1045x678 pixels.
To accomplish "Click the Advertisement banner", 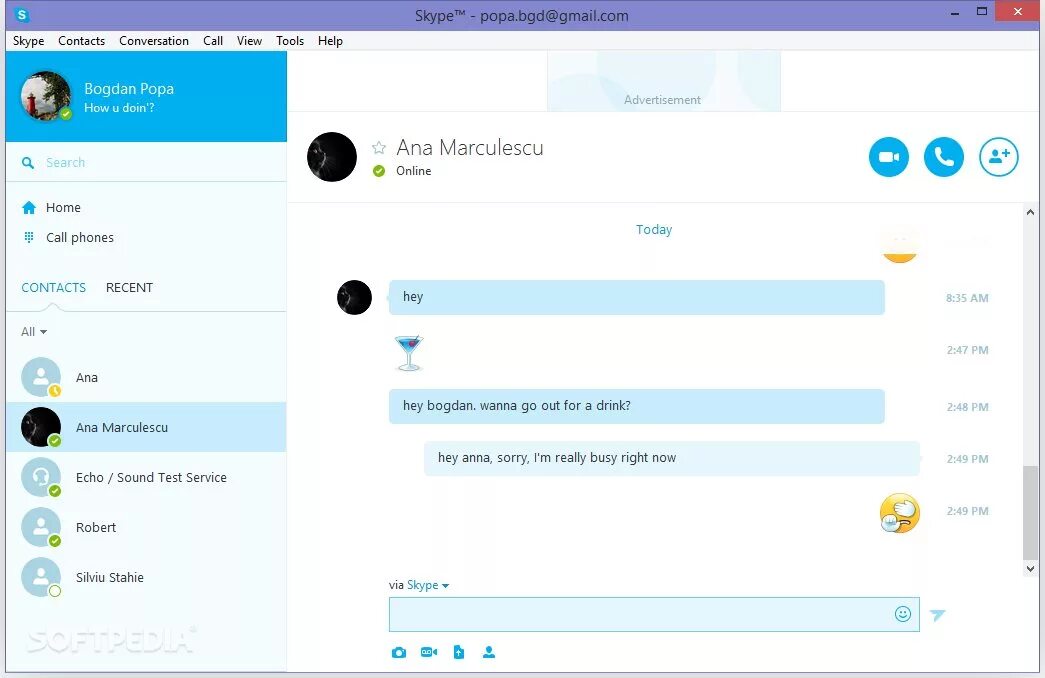I will [664, 81].
